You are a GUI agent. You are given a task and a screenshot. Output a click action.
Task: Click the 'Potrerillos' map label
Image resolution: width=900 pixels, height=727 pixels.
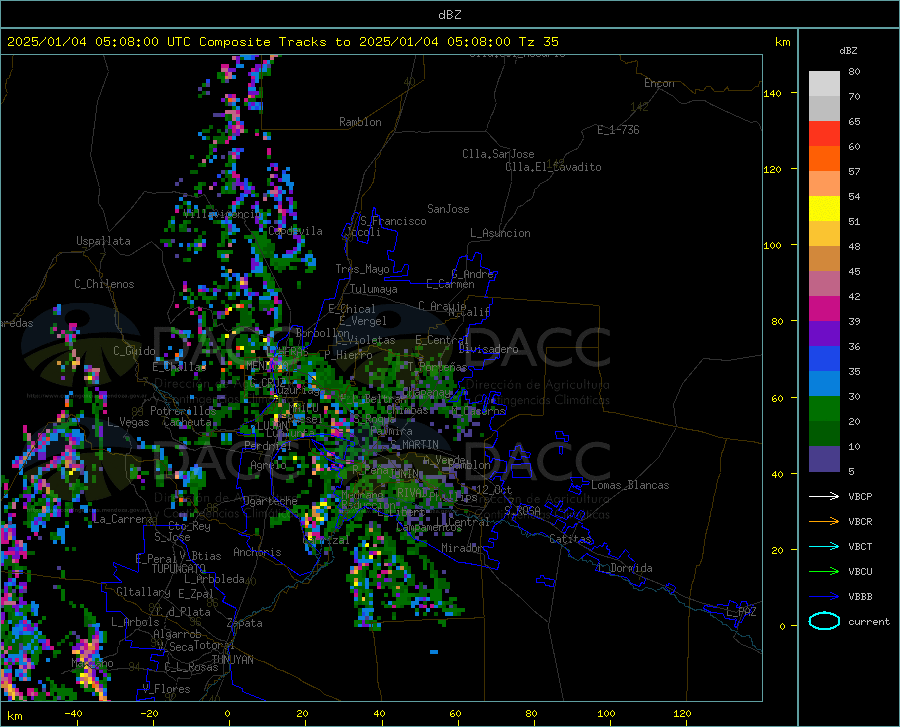183,411
